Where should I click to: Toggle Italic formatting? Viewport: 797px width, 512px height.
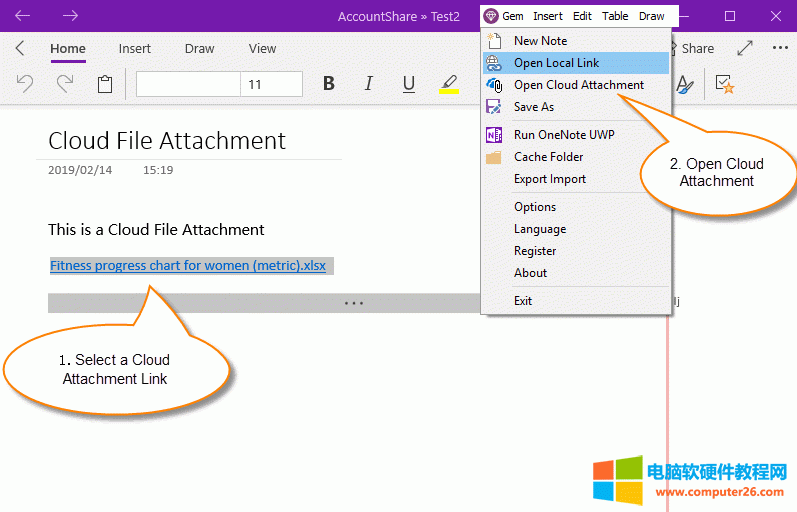click(x=368, y=85)
